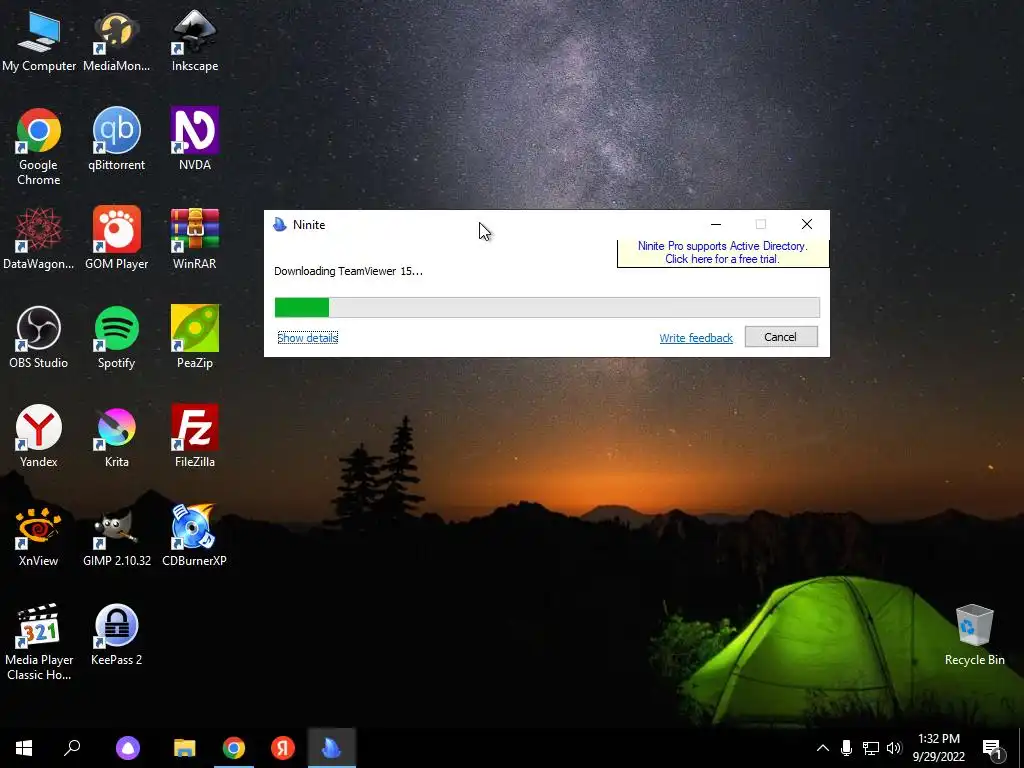Select Yandex browser desktop icon
Viewport: 1024px width, 768px height.
coord(39,436)
